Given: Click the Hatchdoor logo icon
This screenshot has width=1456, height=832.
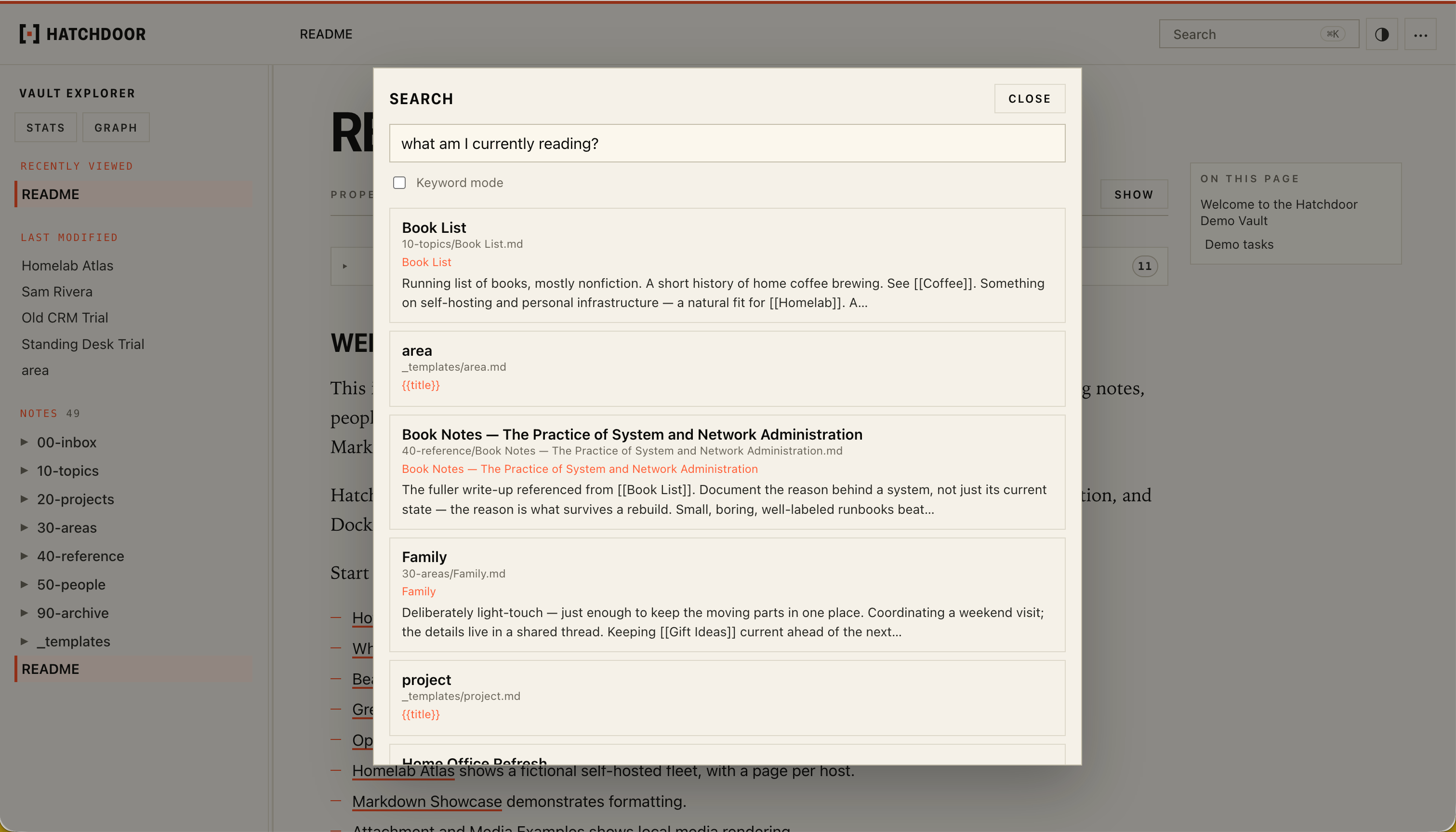Looking at the screenshot, I should [x=29, y=34].
